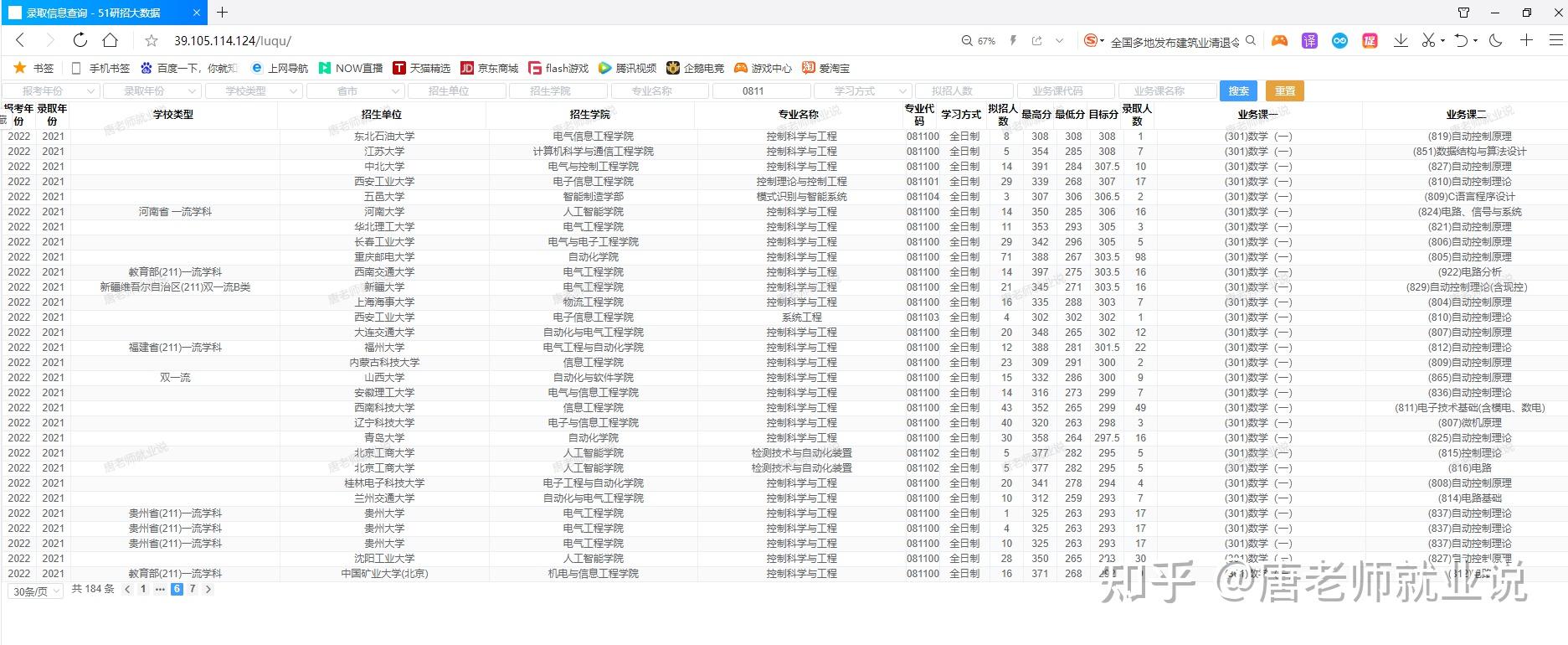1568x645 pixels.
Task: Select the scissors screenshot tool
Action: 1428,40
